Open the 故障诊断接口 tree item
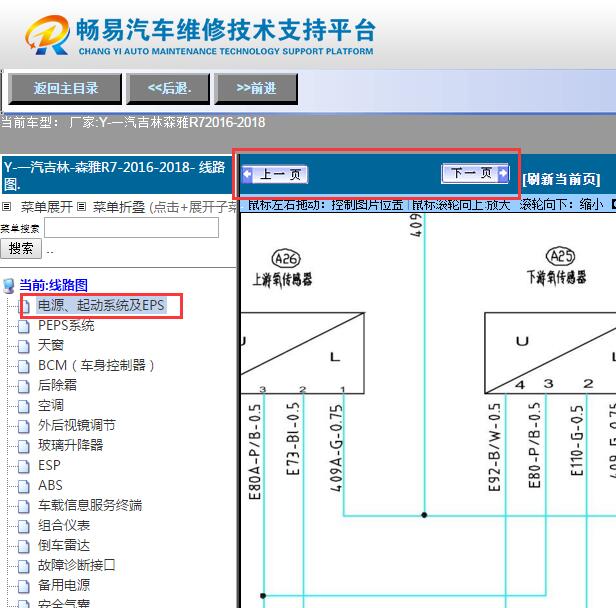 tap(77, 566)
